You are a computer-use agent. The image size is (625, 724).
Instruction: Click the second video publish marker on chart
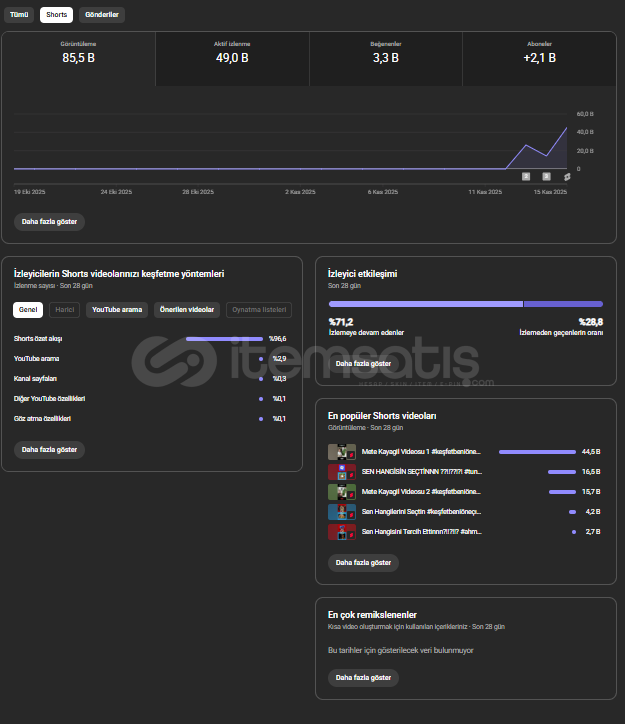(546, 176)
